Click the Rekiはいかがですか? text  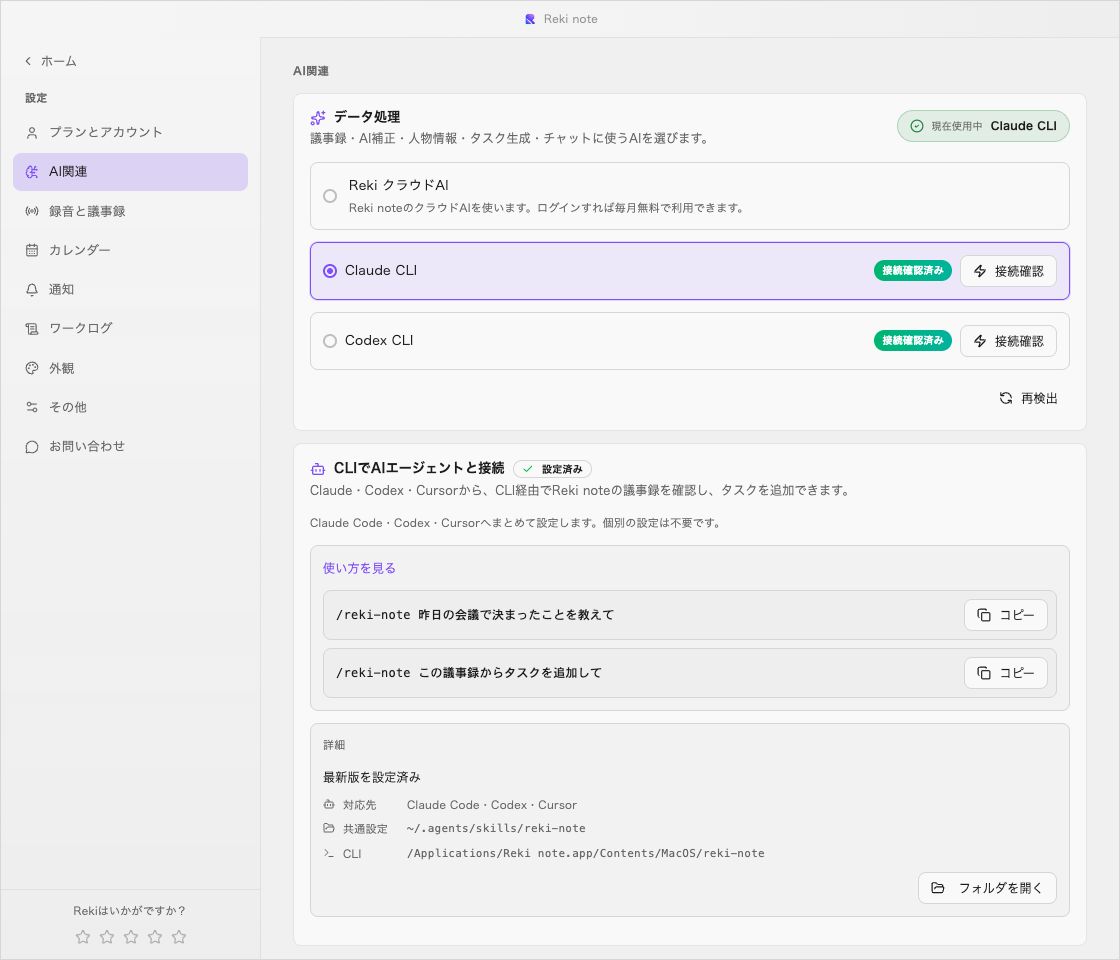(129, 911)
